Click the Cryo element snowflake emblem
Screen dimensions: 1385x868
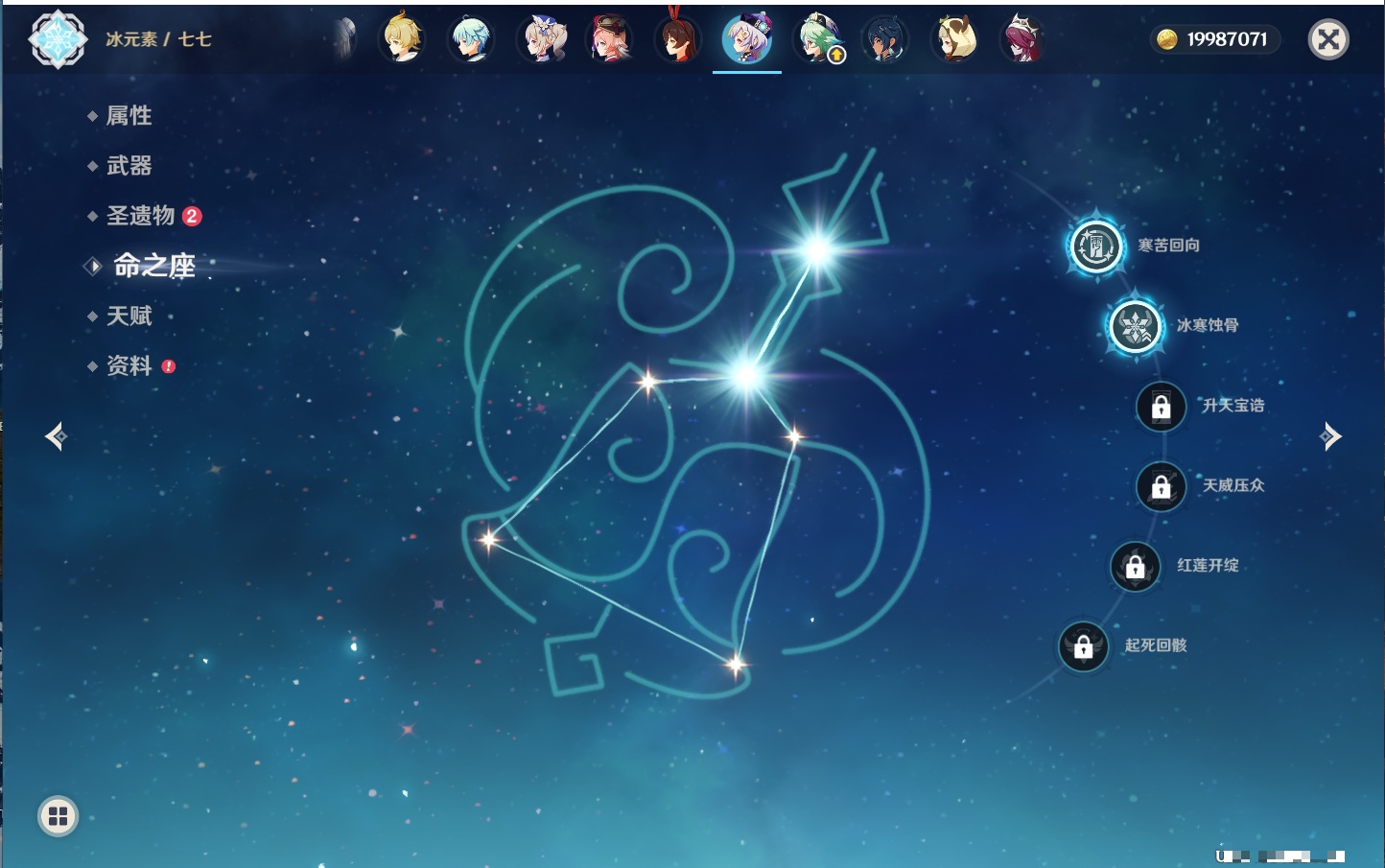(x=58, y=39)
